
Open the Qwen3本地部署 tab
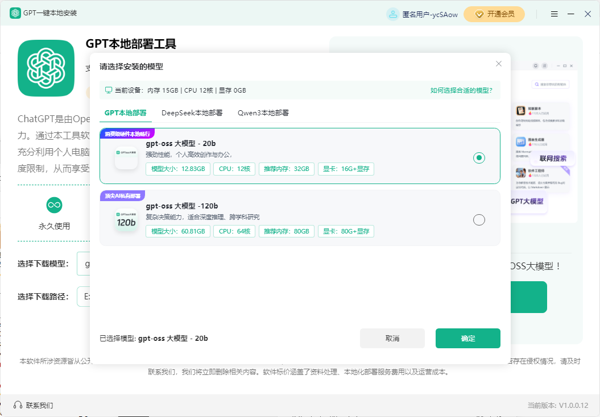(x=263, y=113)
